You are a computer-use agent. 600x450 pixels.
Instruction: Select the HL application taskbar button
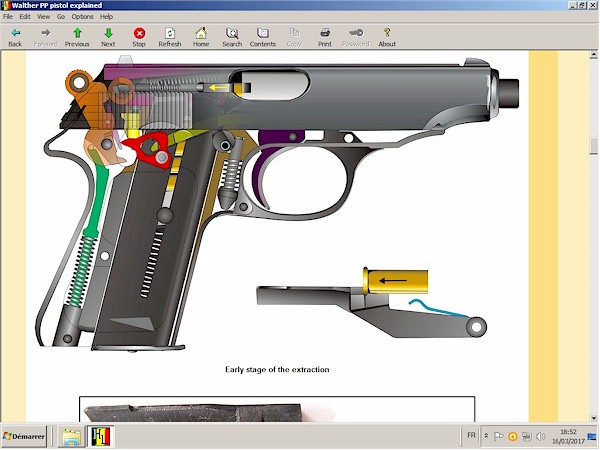click(101, 437)
